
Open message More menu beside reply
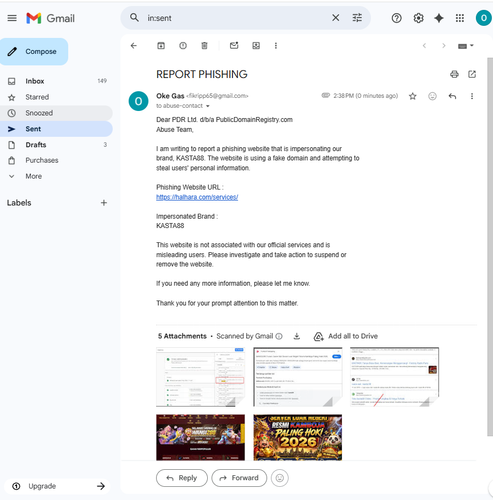point(472,96)
